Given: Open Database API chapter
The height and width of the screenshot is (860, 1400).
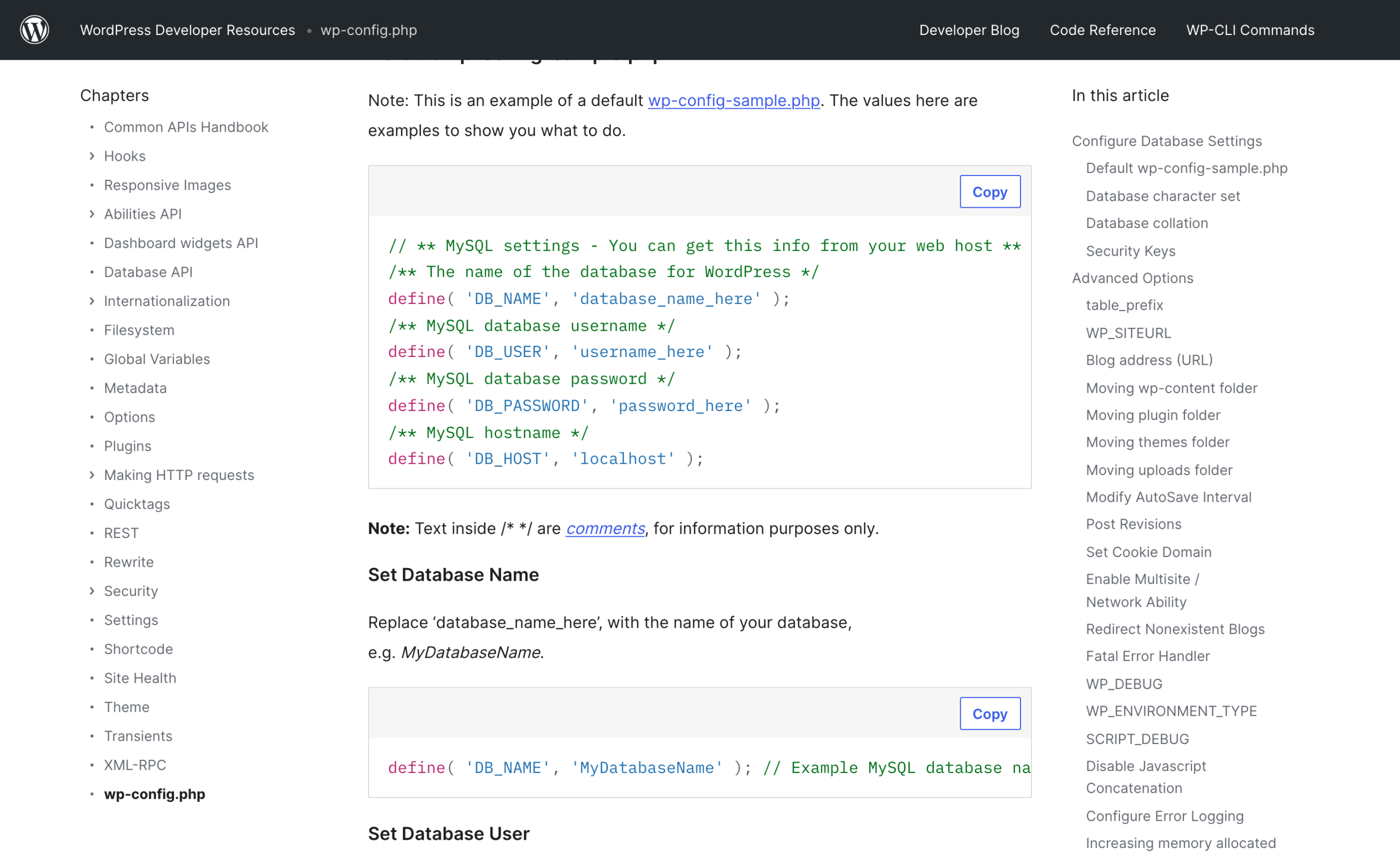Looking at the screenshot, I should (148, 272).
